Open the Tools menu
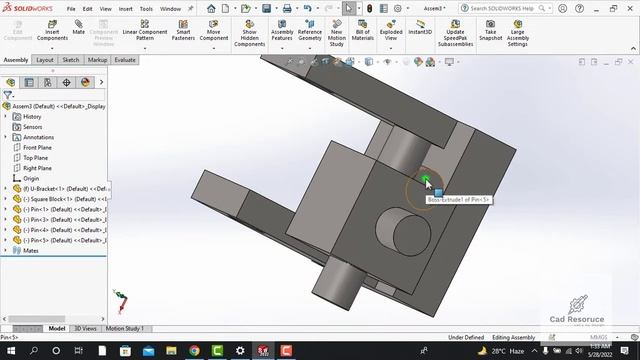Screen dimensions: 640x360 [146, 9]
